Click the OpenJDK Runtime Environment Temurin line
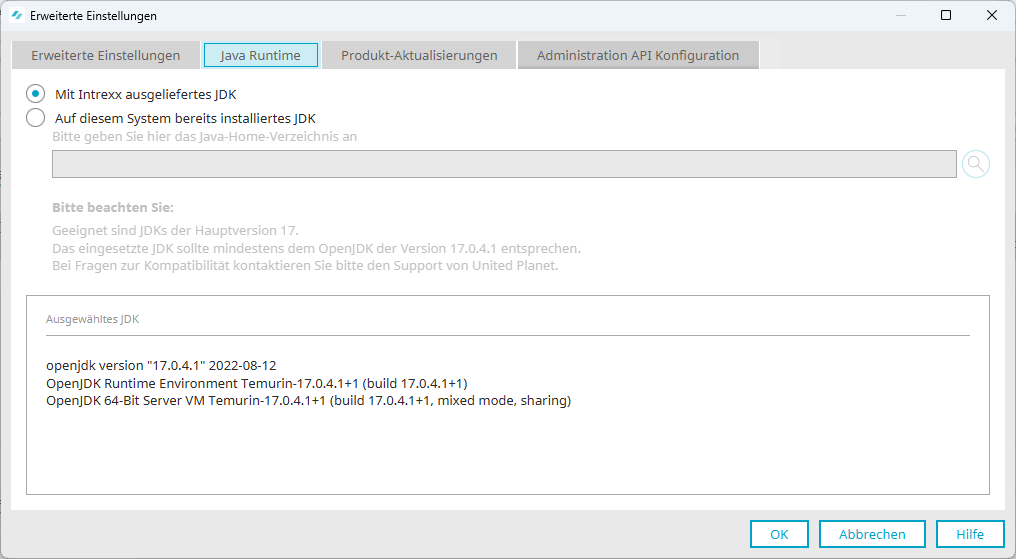Image resolution: width=1016 pixels, height=559 pixels. tap(257, 383)
